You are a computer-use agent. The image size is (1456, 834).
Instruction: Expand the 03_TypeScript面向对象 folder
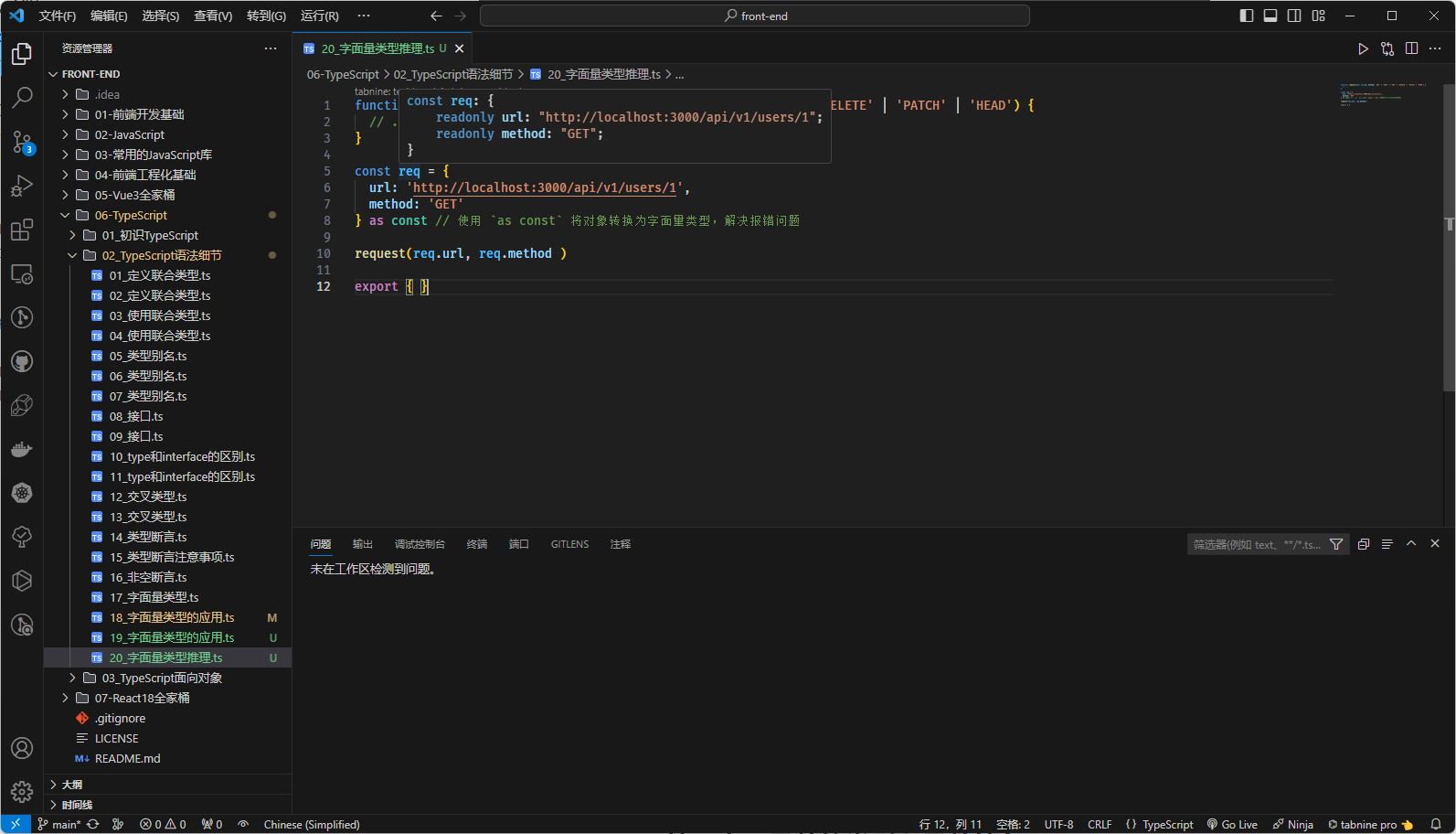[x=162, y=678]
